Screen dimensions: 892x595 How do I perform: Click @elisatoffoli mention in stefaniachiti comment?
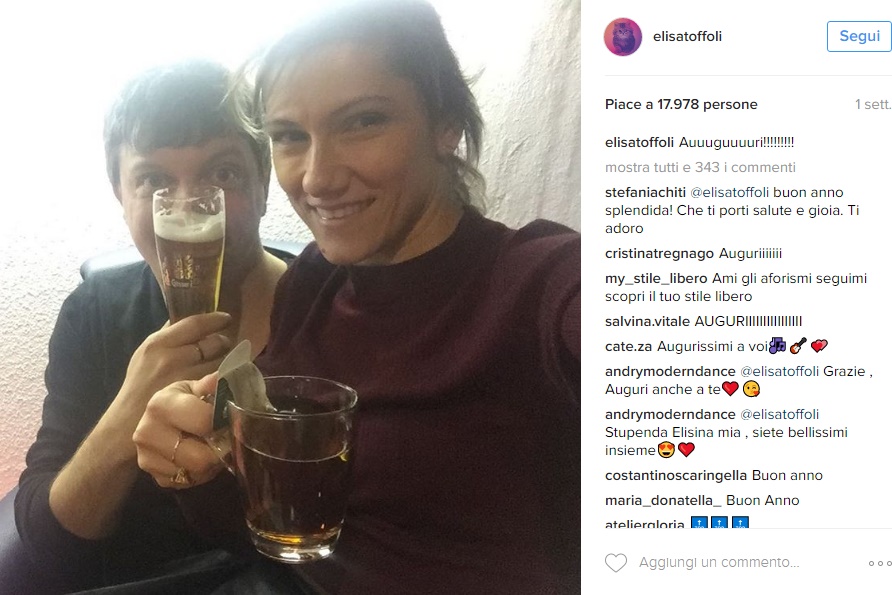(x=729, y=192)
